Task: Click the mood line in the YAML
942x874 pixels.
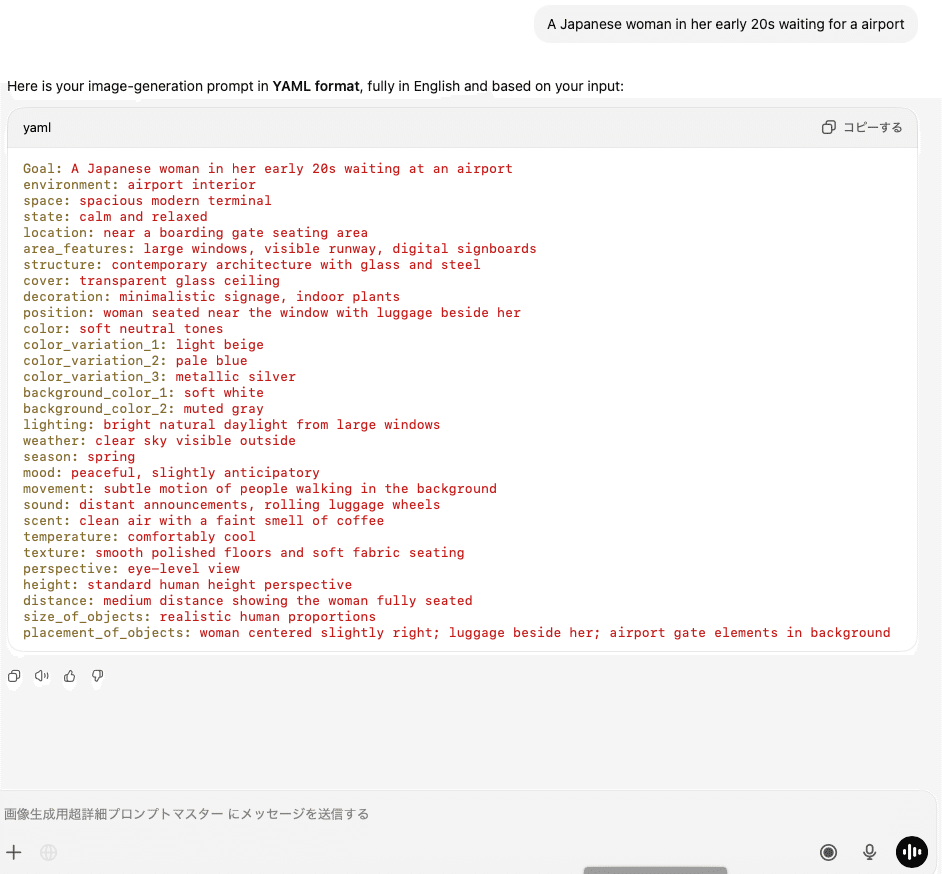Action: click(171, 473)
